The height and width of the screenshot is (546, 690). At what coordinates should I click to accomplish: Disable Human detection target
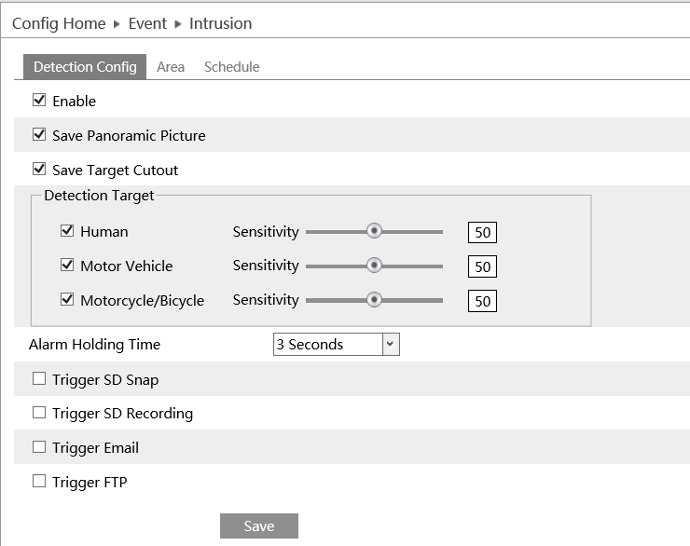point(68,231)
